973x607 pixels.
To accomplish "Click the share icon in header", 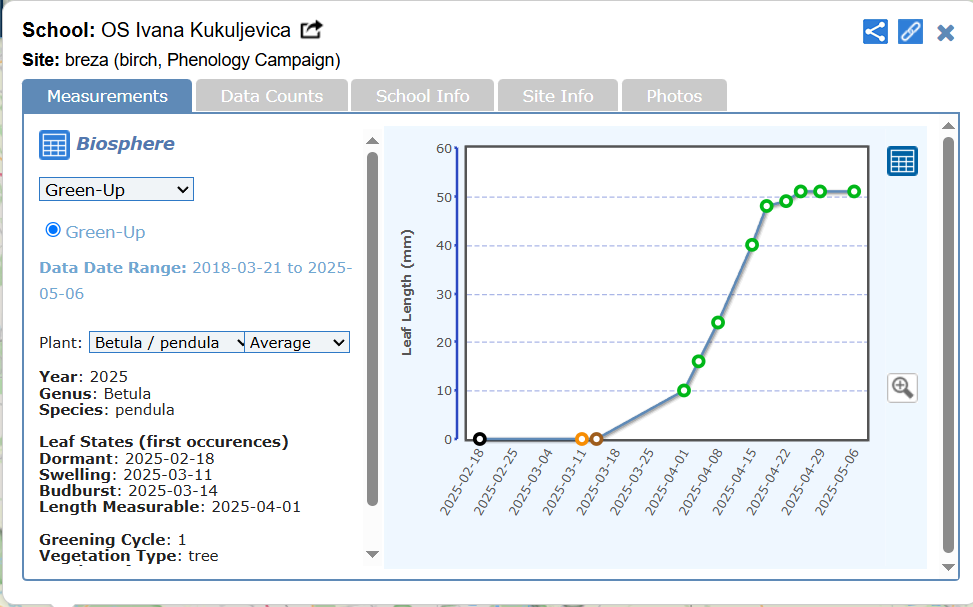I will 875,31.
